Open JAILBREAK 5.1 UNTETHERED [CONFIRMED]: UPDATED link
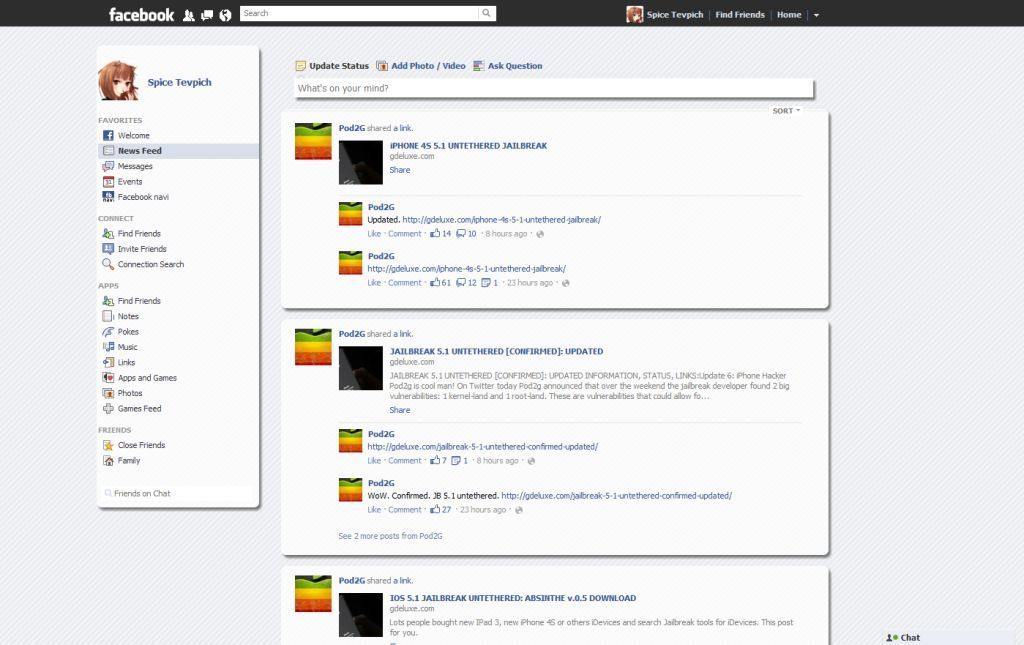Image resolution: width=1024 pixels, height=645 pixels. 496,351
